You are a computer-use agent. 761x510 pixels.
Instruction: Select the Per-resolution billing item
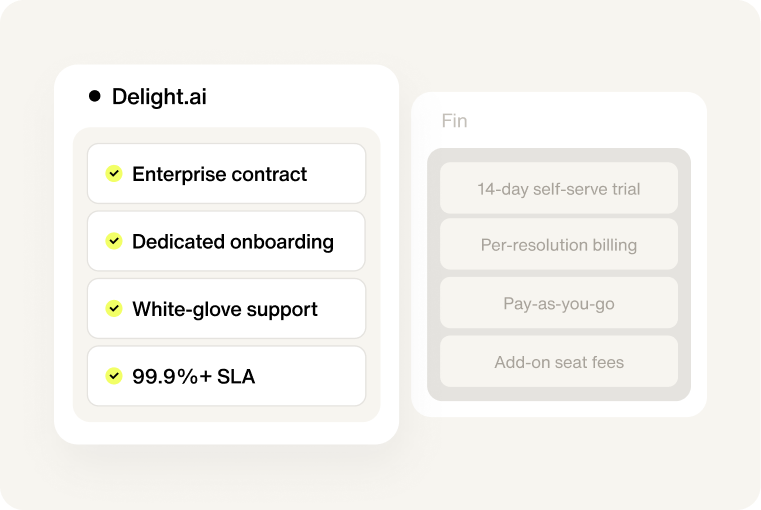pyautogui.click(x=559, y=244)
